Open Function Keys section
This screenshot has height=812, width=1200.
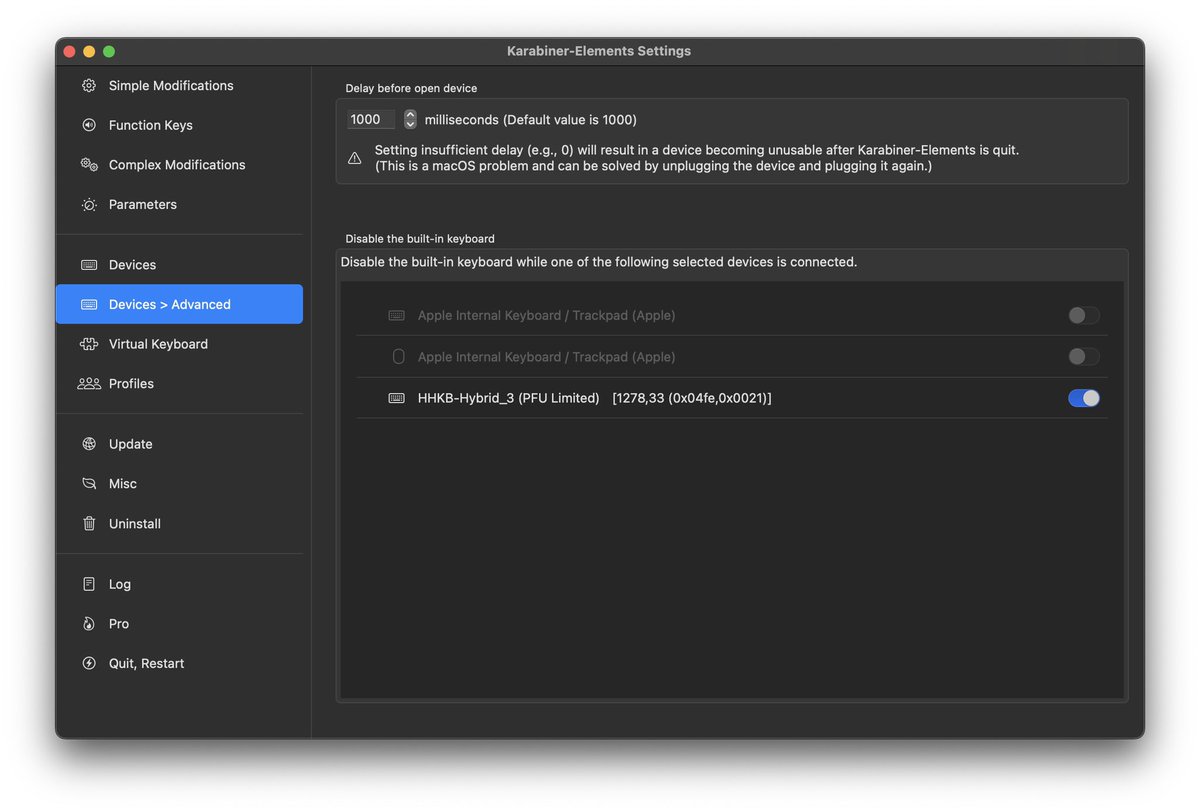point(179,125)
